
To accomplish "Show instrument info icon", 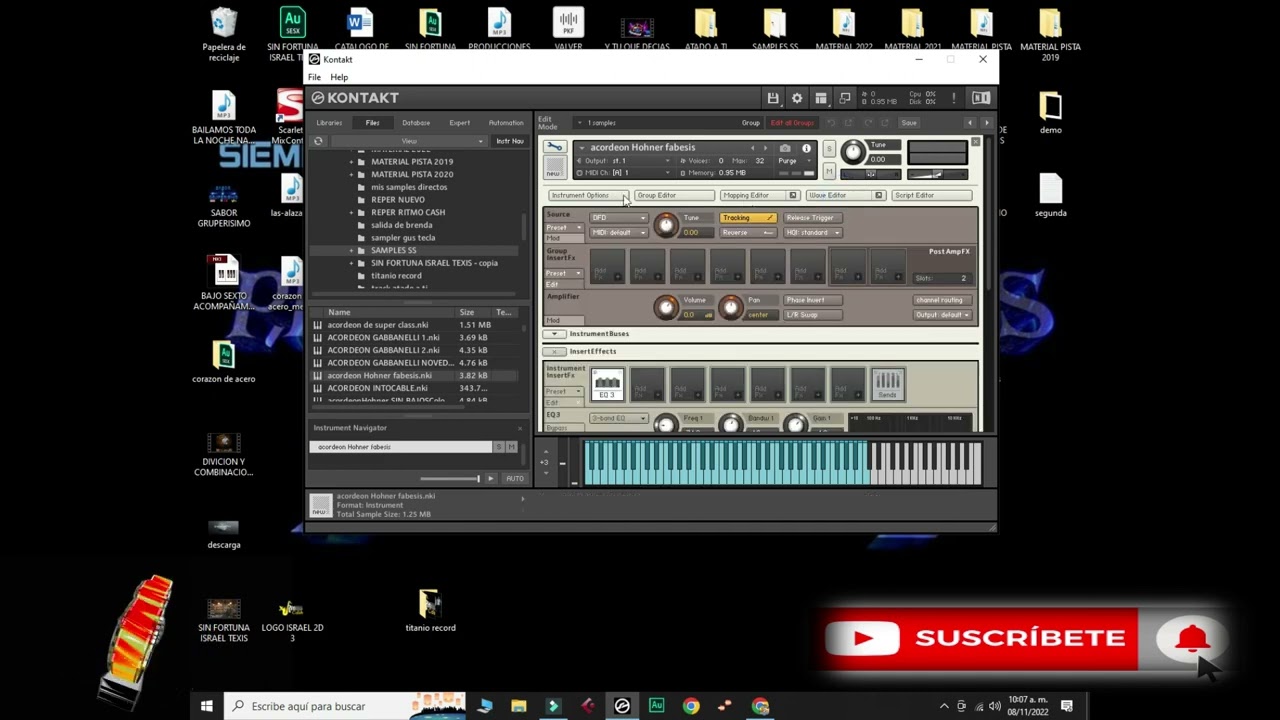I will pos(806,148).
